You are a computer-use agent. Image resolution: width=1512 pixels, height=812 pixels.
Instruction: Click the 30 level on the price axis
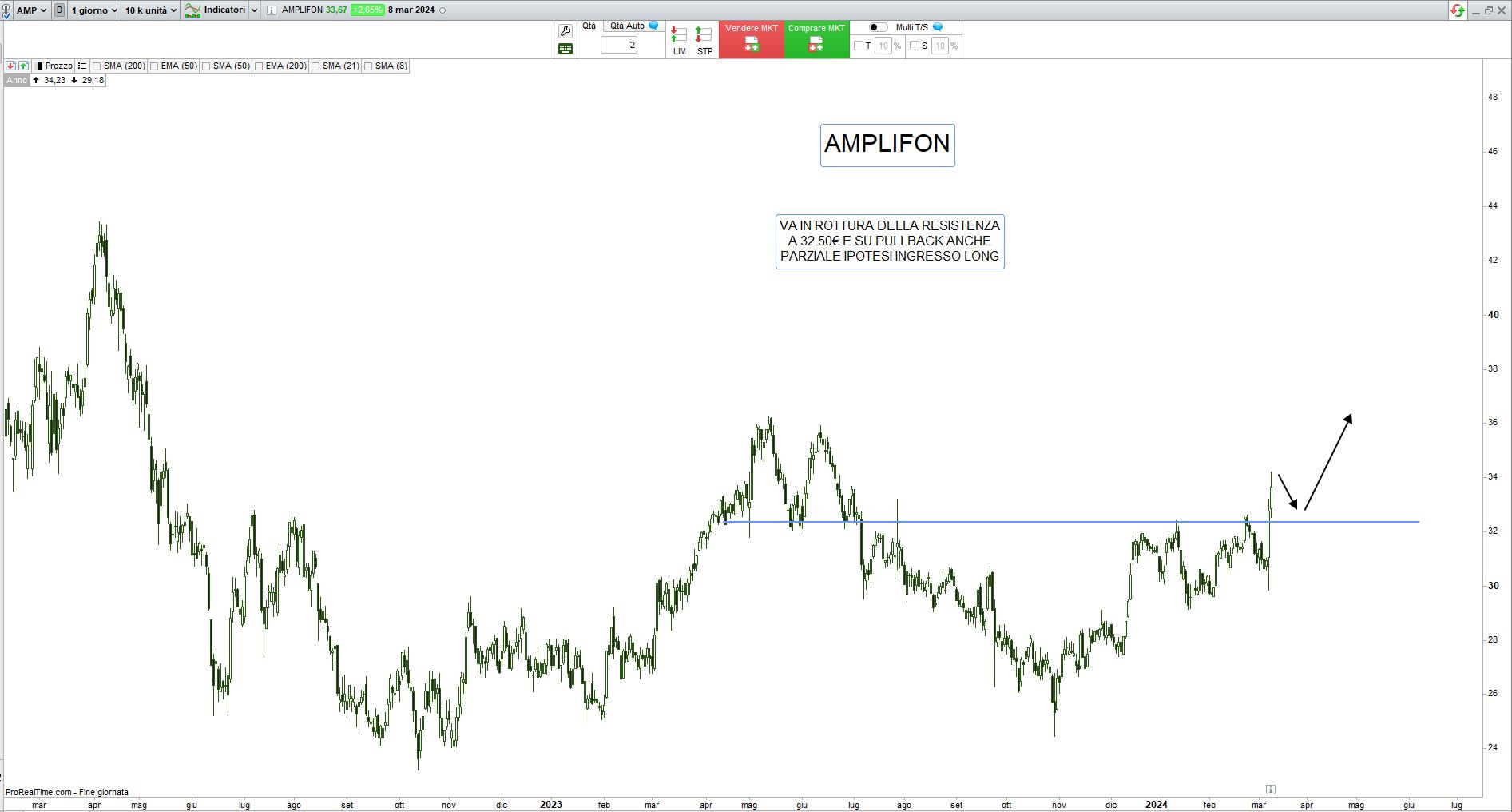1493,586
